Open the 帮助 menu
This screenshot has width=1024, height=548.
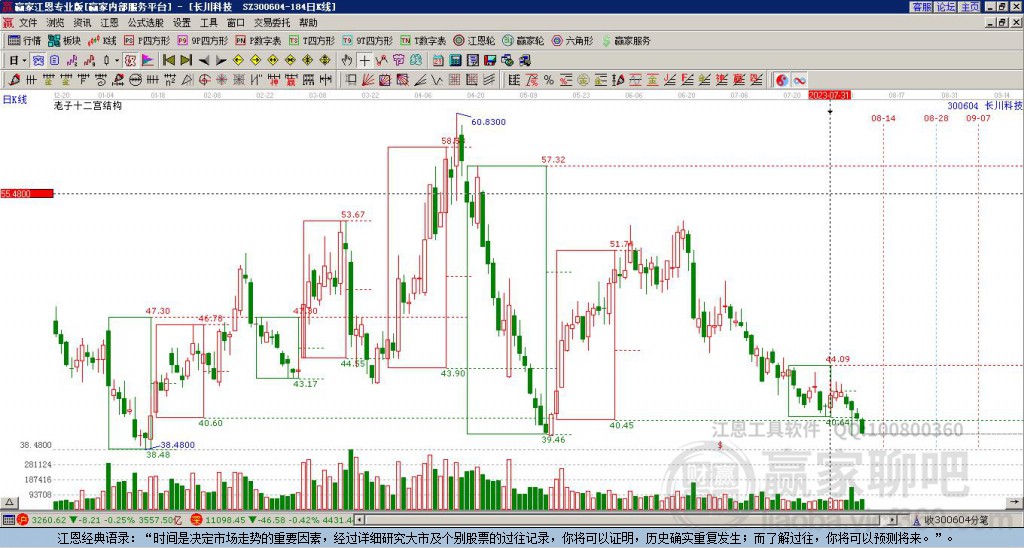(x=308, y=23)
